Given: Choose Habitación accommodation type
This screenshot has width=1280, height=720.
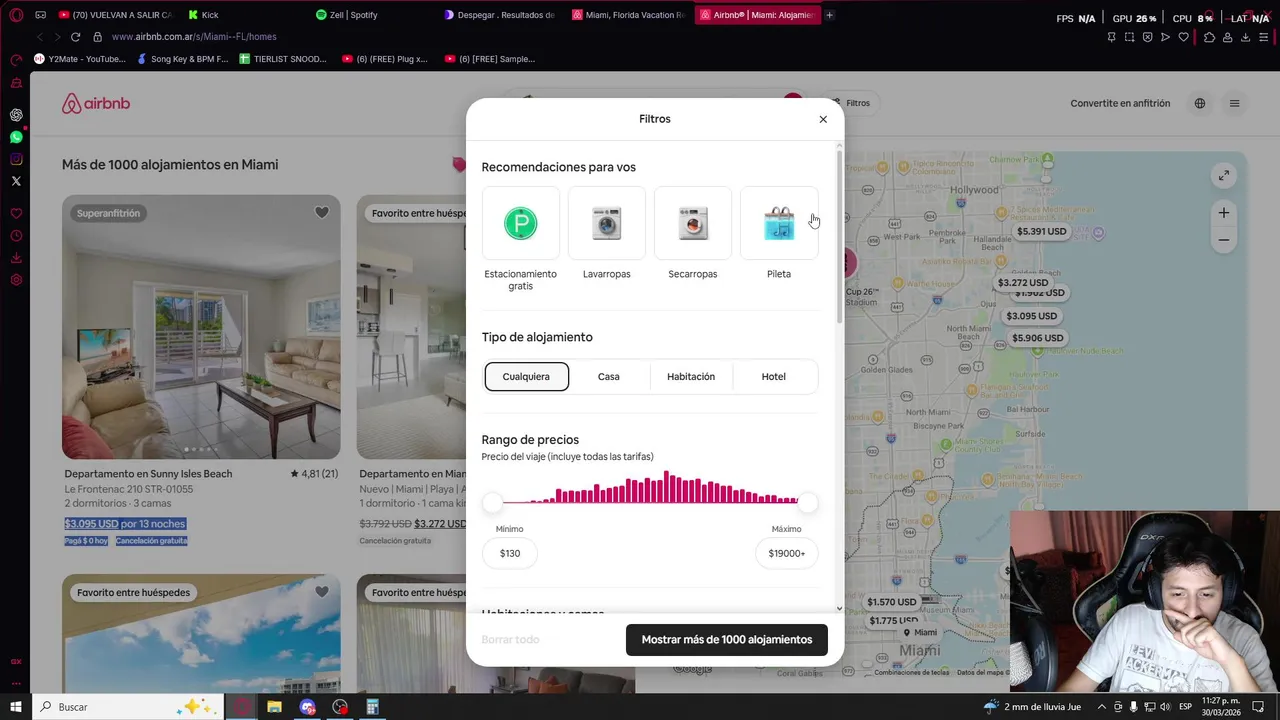Looking at the screenshot, I should coord(691,376).
